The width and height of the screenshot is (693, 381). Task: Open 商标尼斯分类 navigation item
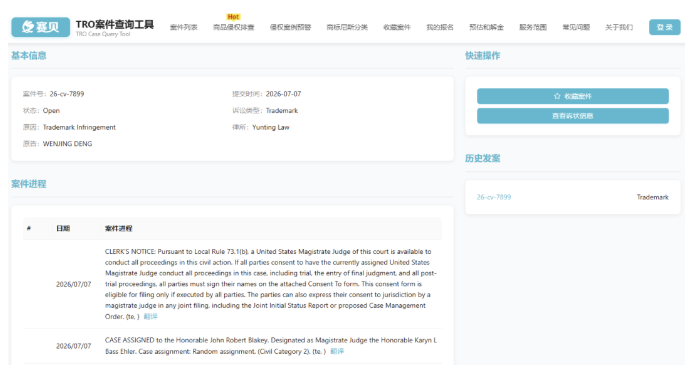tap(347, 27)
